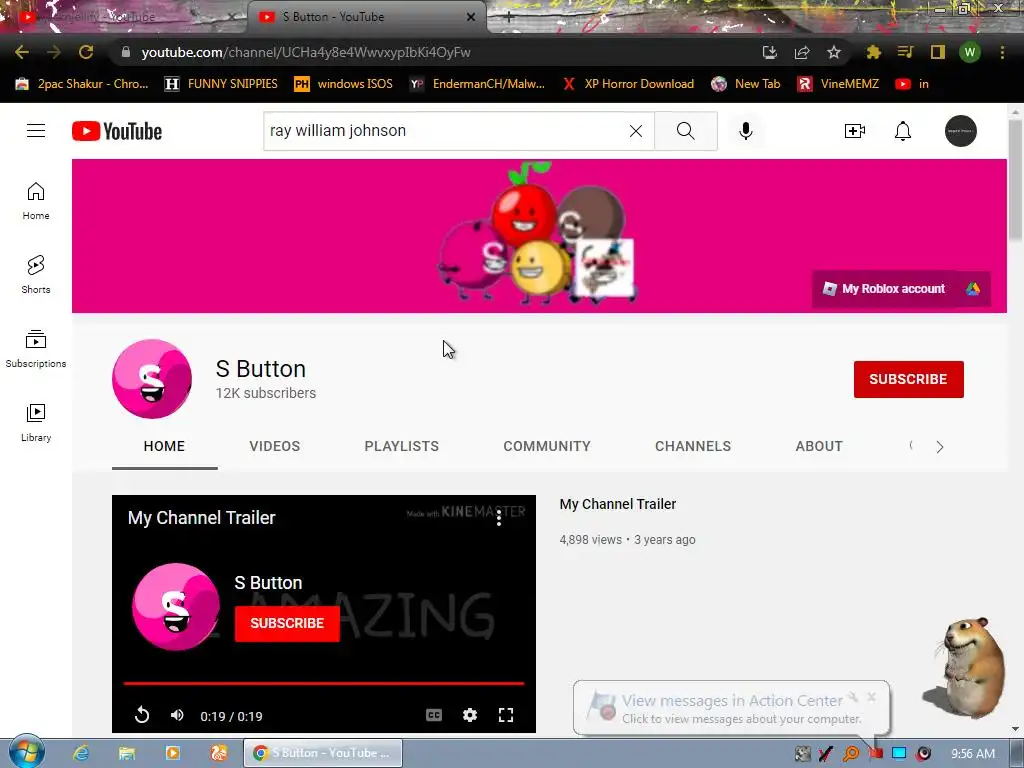Open the notifications bell
Image resolution: width=1024 pixels, height=768 pixels.
(x=903, y=131)
